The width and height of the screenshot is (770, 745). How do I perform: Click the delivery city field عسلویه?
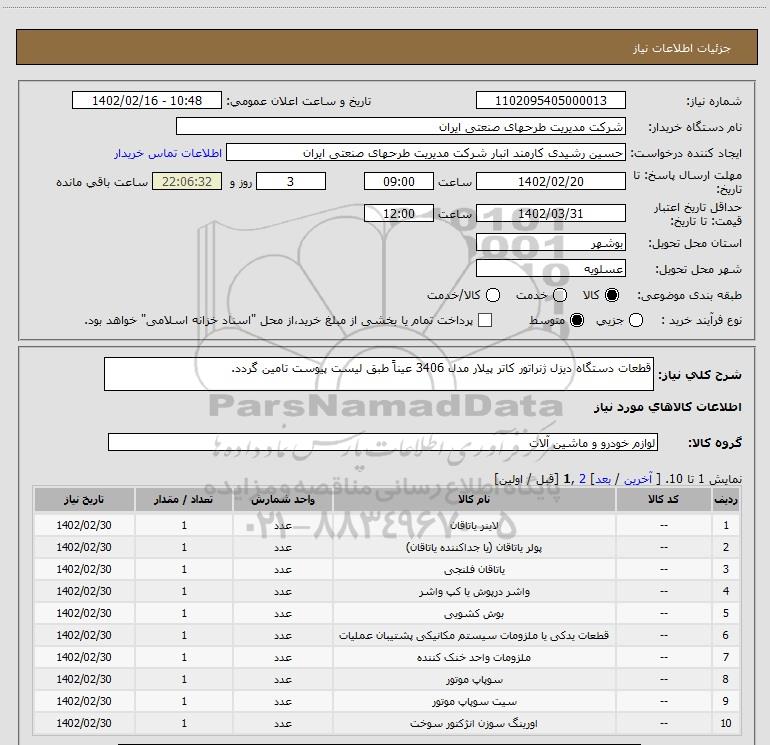[x=550, y=268]
